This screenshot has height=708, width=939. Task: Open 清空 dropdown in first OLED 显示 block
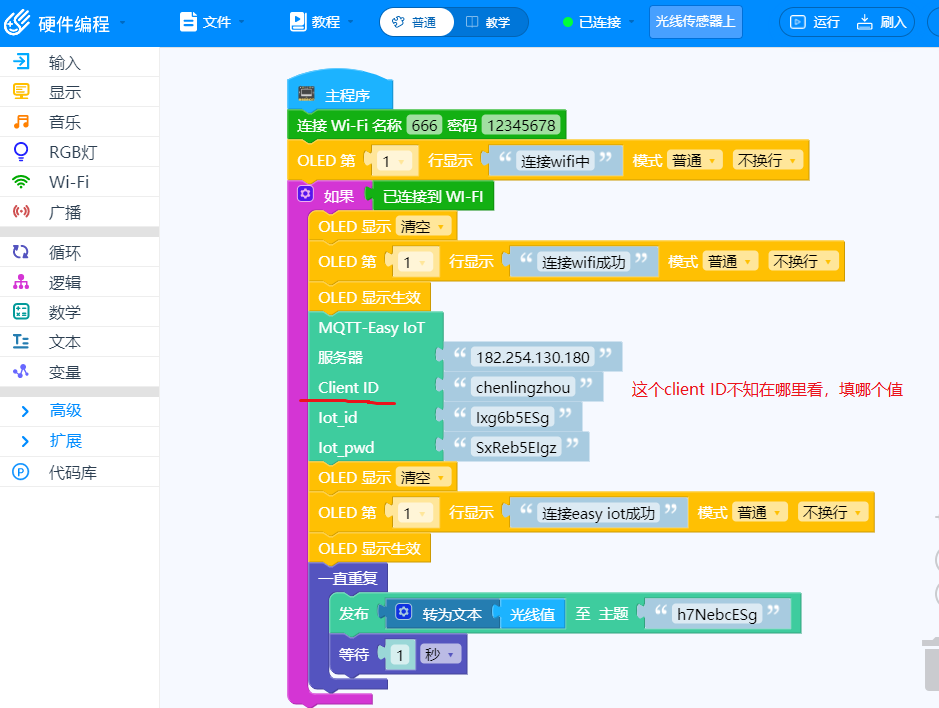click(423, 227)
